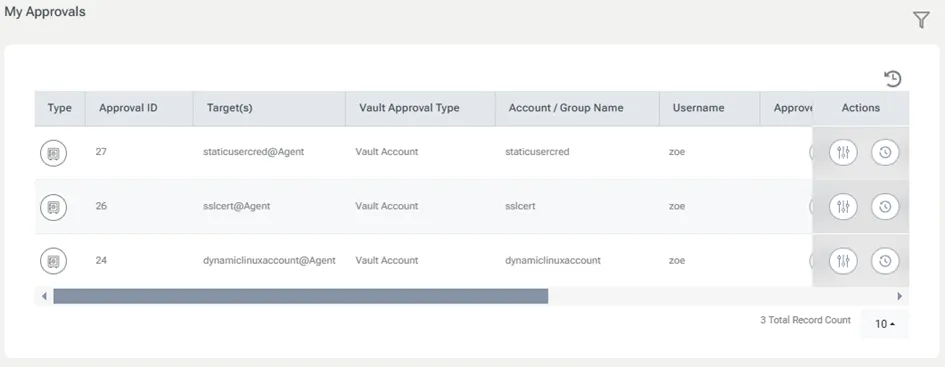Click the vault type icon for approval 27

[54, 153]
